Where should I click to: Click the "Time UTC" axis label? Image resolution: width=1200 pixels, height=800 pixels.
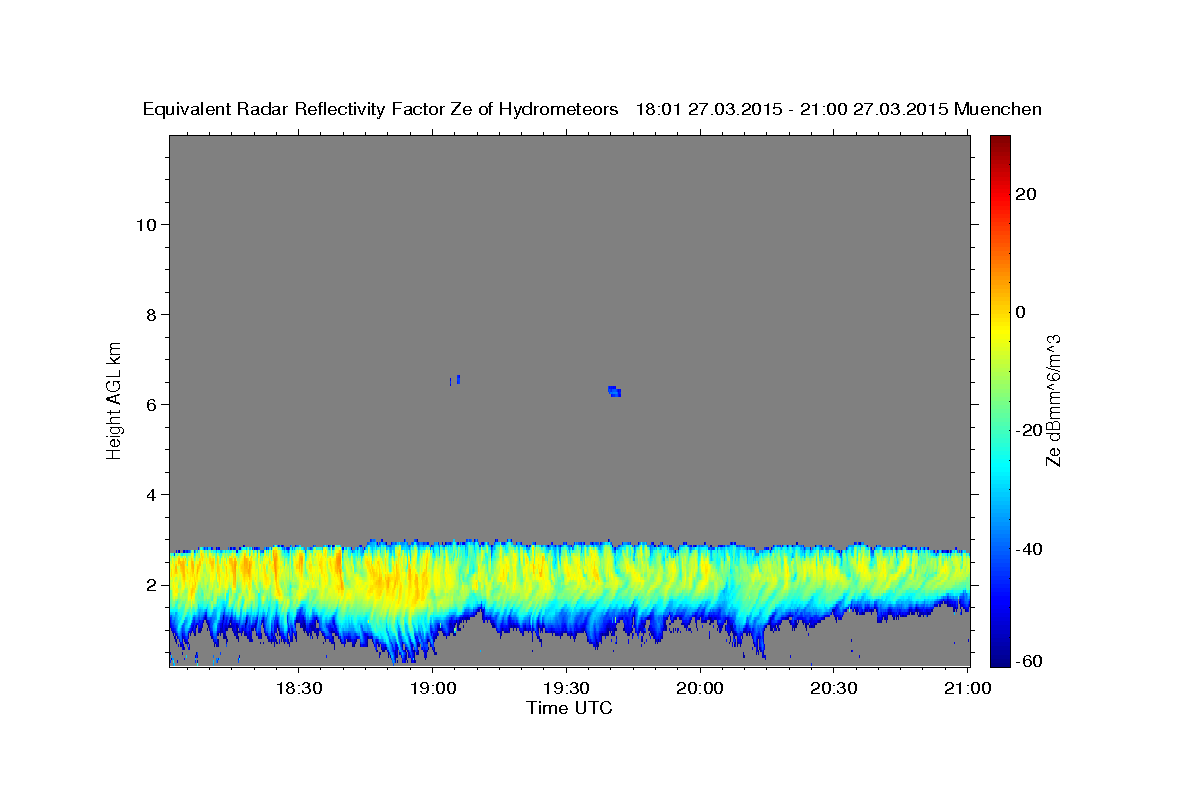point(569,708)
